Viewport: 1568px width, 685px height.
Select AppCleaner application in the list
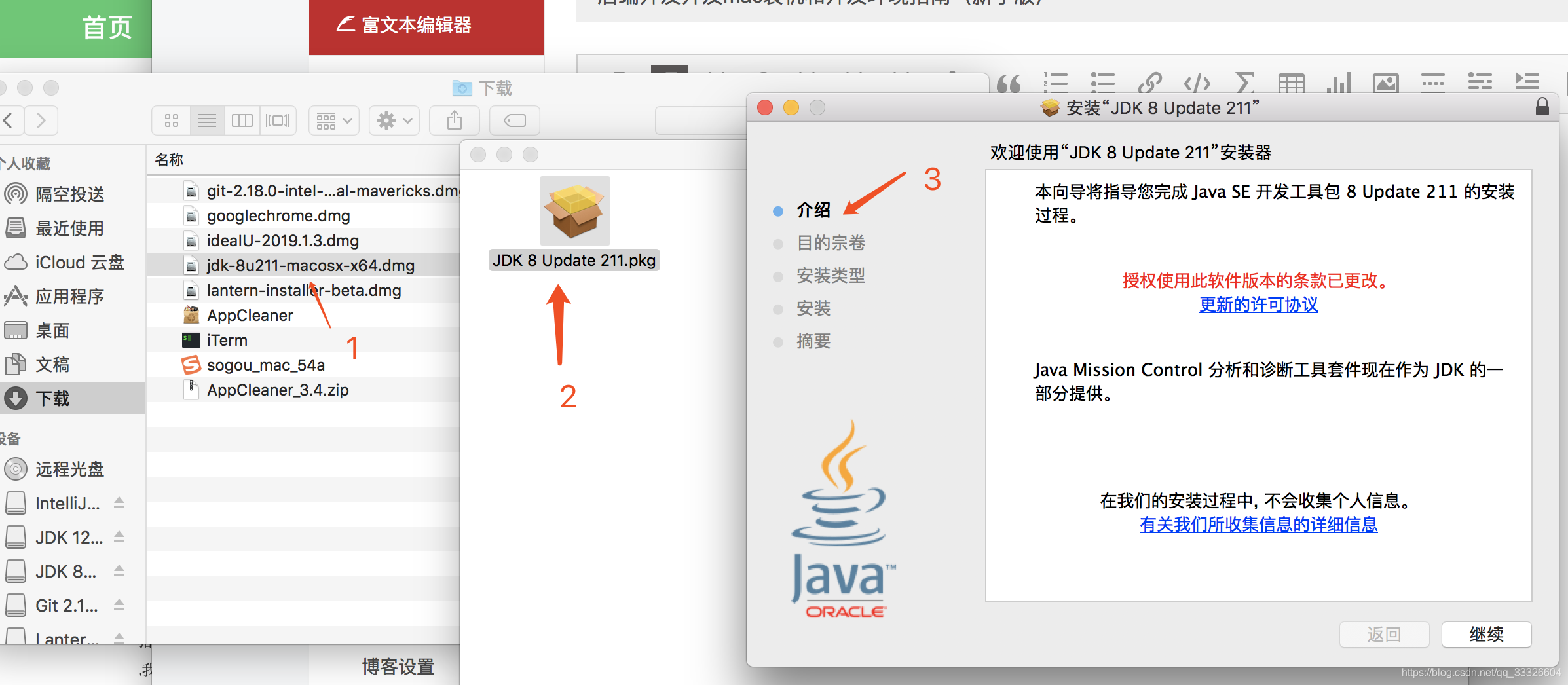[x=303, y=315]
